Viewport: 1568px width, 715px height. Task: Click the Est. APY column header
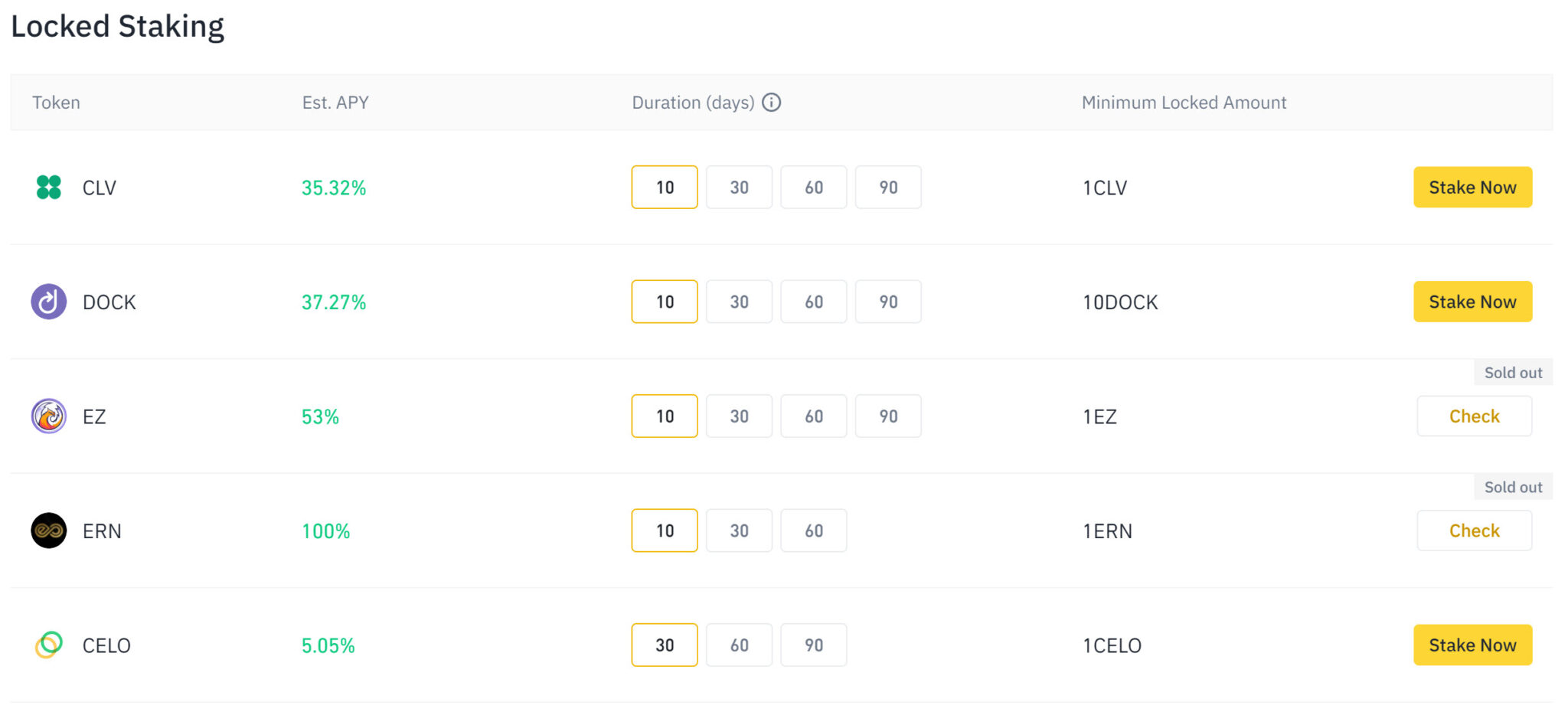[335, 103]
